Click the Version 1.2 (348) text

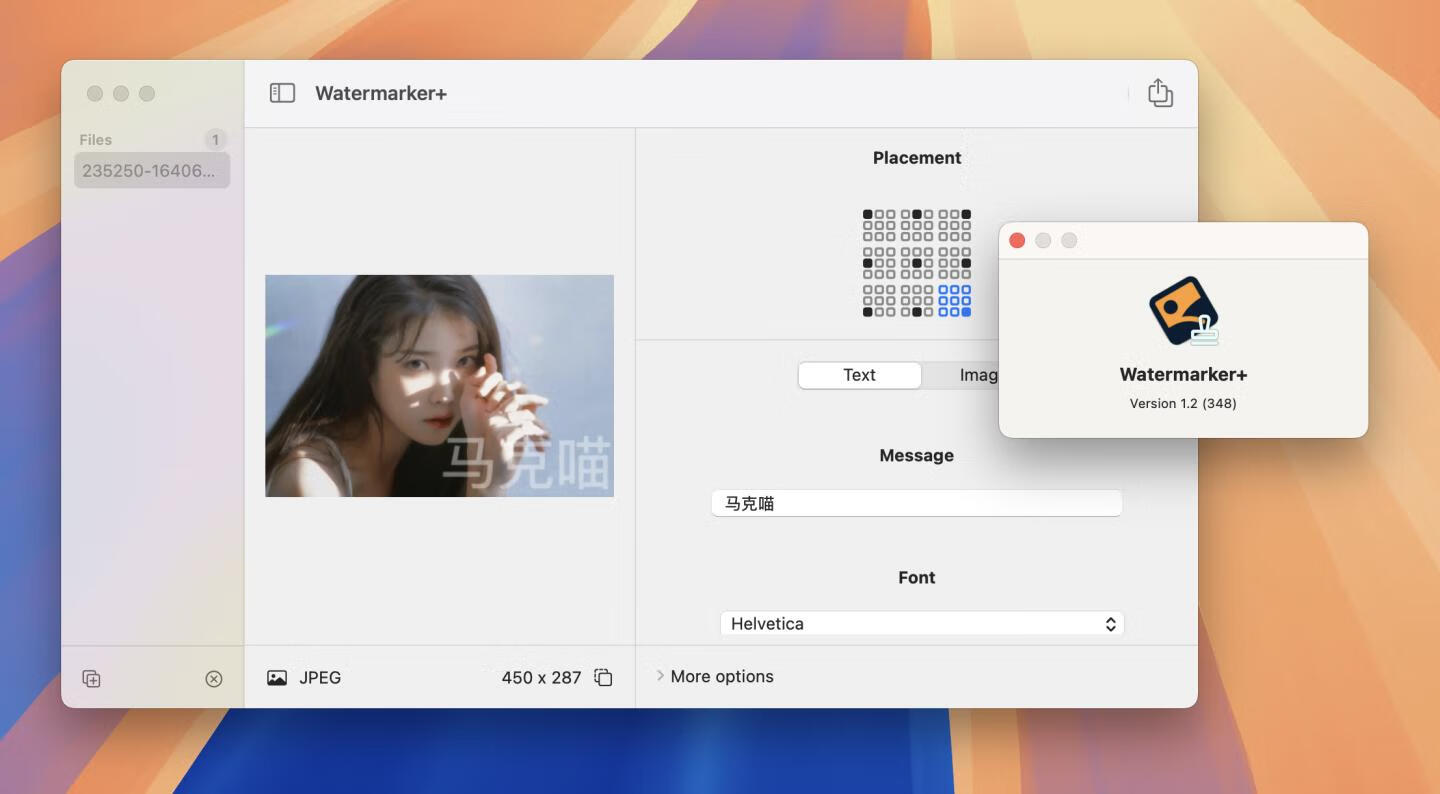coord(1183,404)
